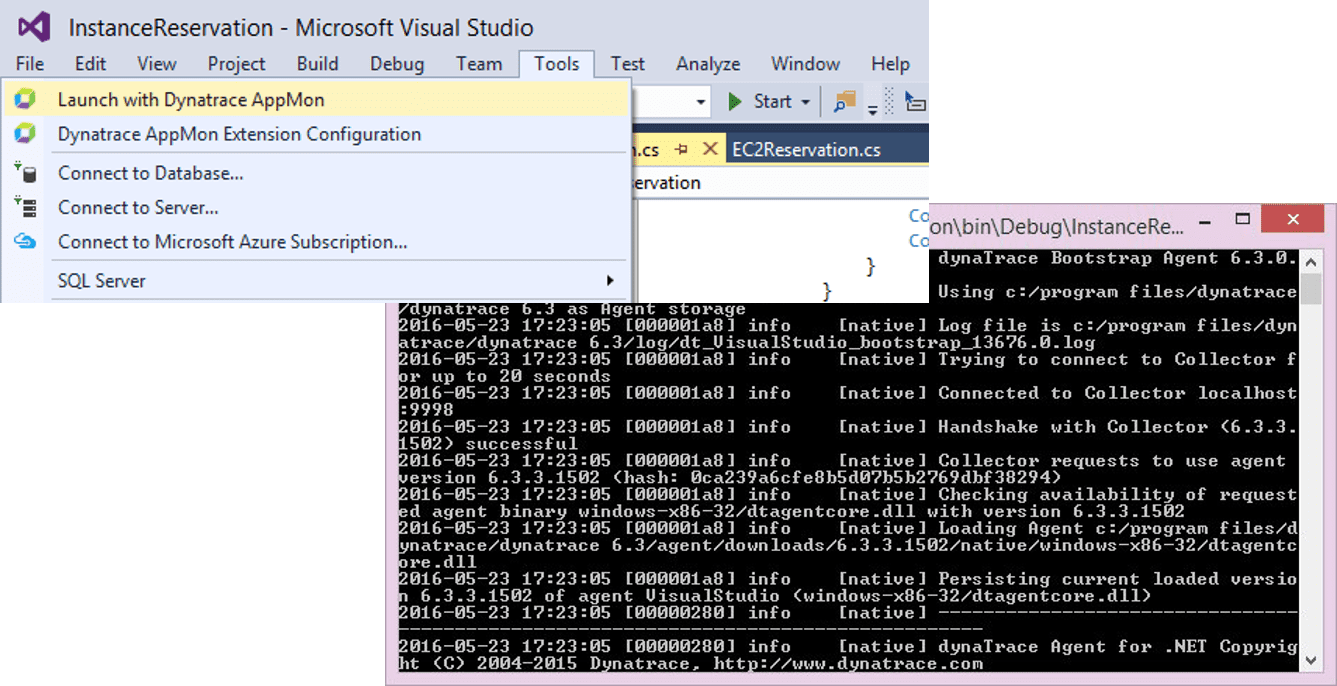This screenshot has width=1337, height=686.
Task: Open the View menu
Action: pos(157,64)
